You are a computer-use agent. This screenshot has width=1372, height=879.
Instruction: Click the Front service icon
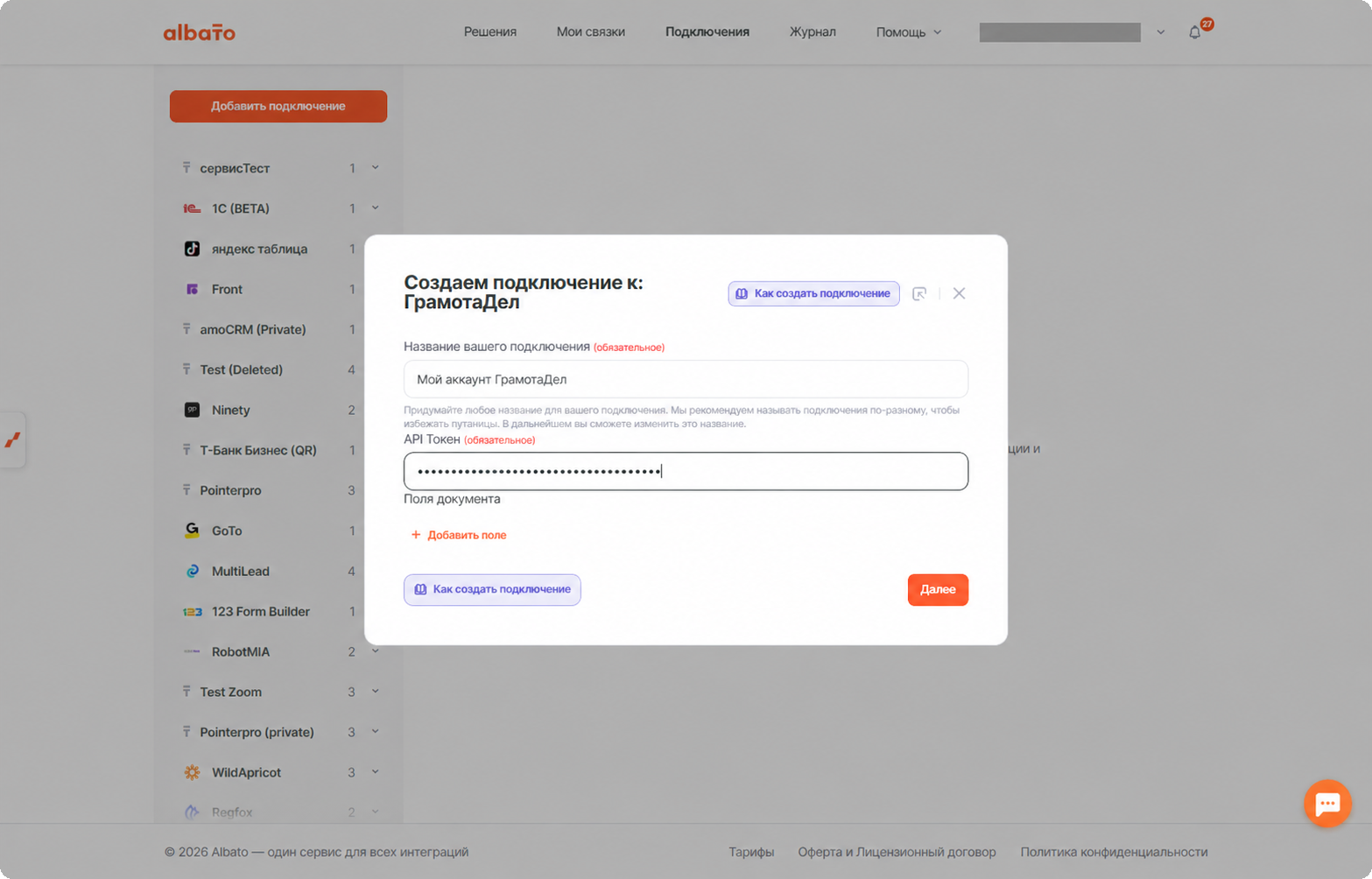[x=192, y=289]
